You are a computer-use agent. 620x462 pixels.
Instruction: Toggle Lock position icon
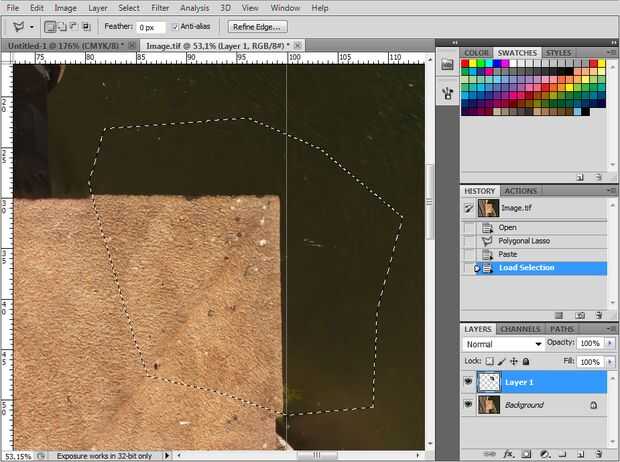click(514, 361)
